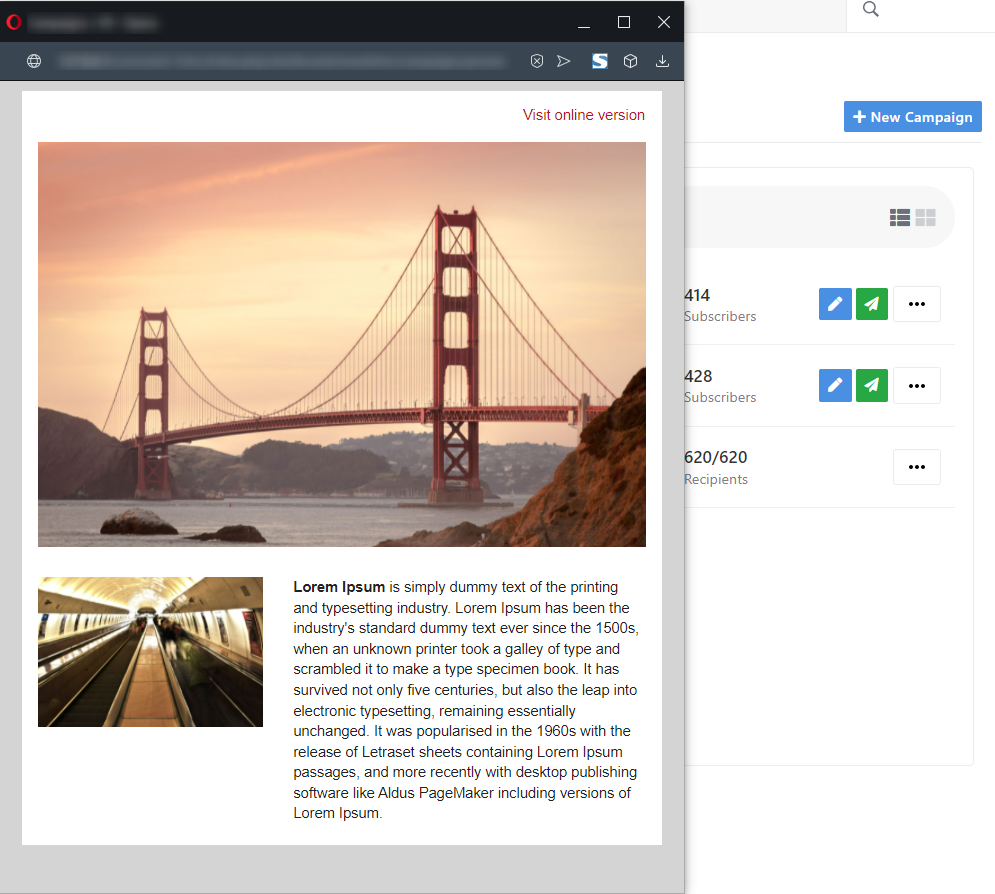Click the globe site info icon
This screenshot has width=995, height=894.
click(x=34, y=61)
